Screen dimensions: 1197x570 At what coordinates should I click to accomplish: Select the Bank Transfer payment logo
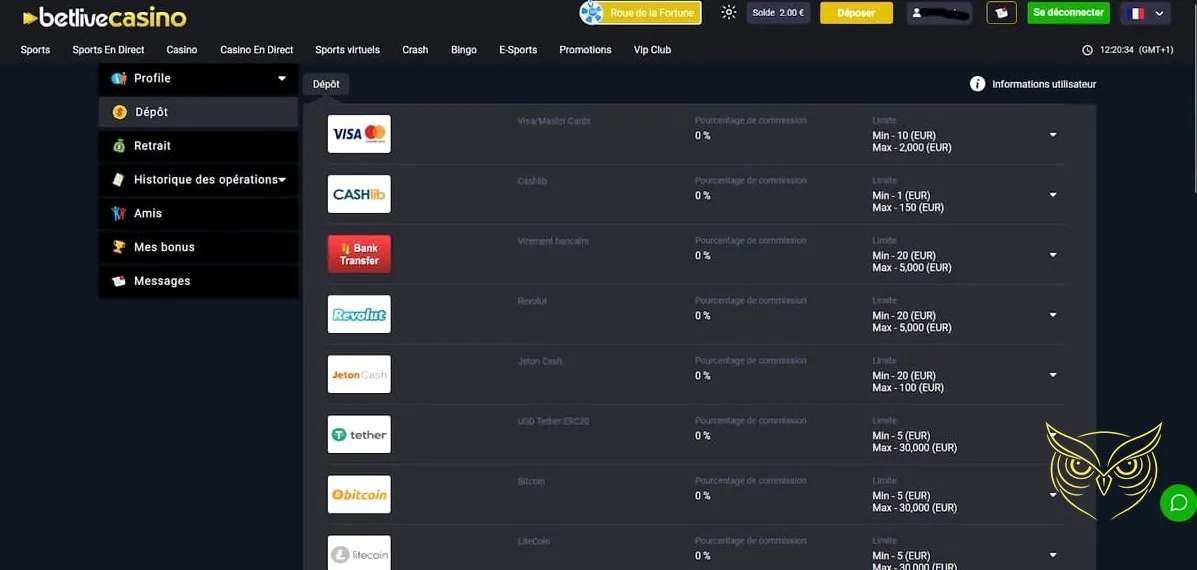click(359, 254)
